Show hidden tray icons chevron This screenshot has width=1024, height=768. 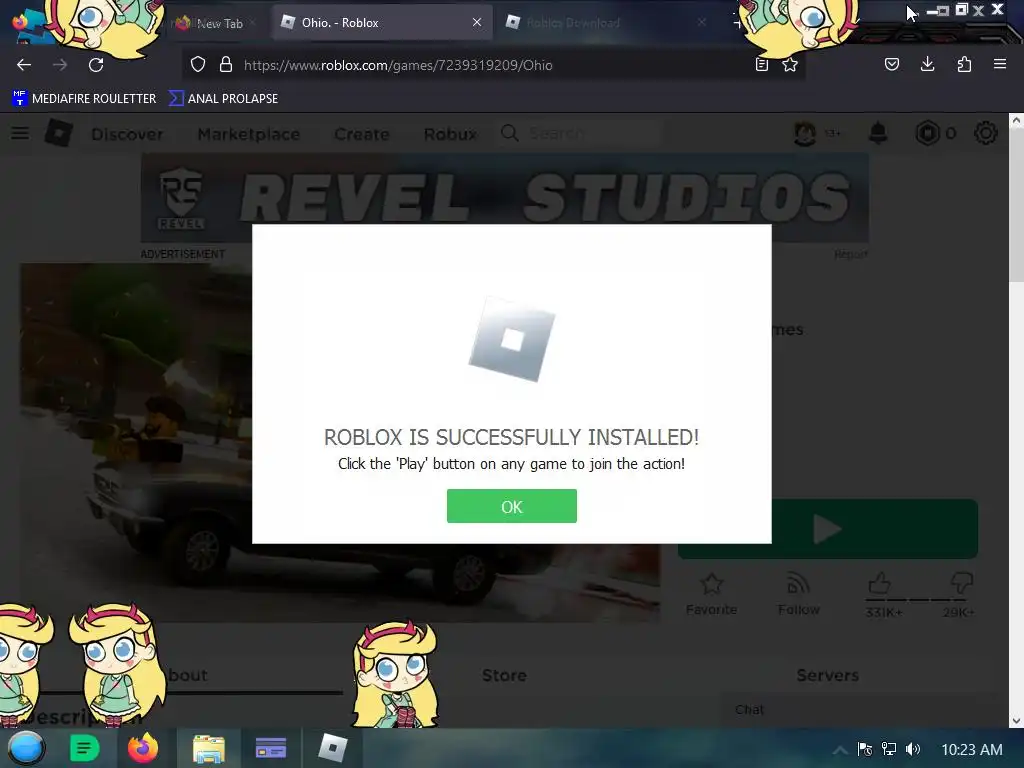(840, 750)
